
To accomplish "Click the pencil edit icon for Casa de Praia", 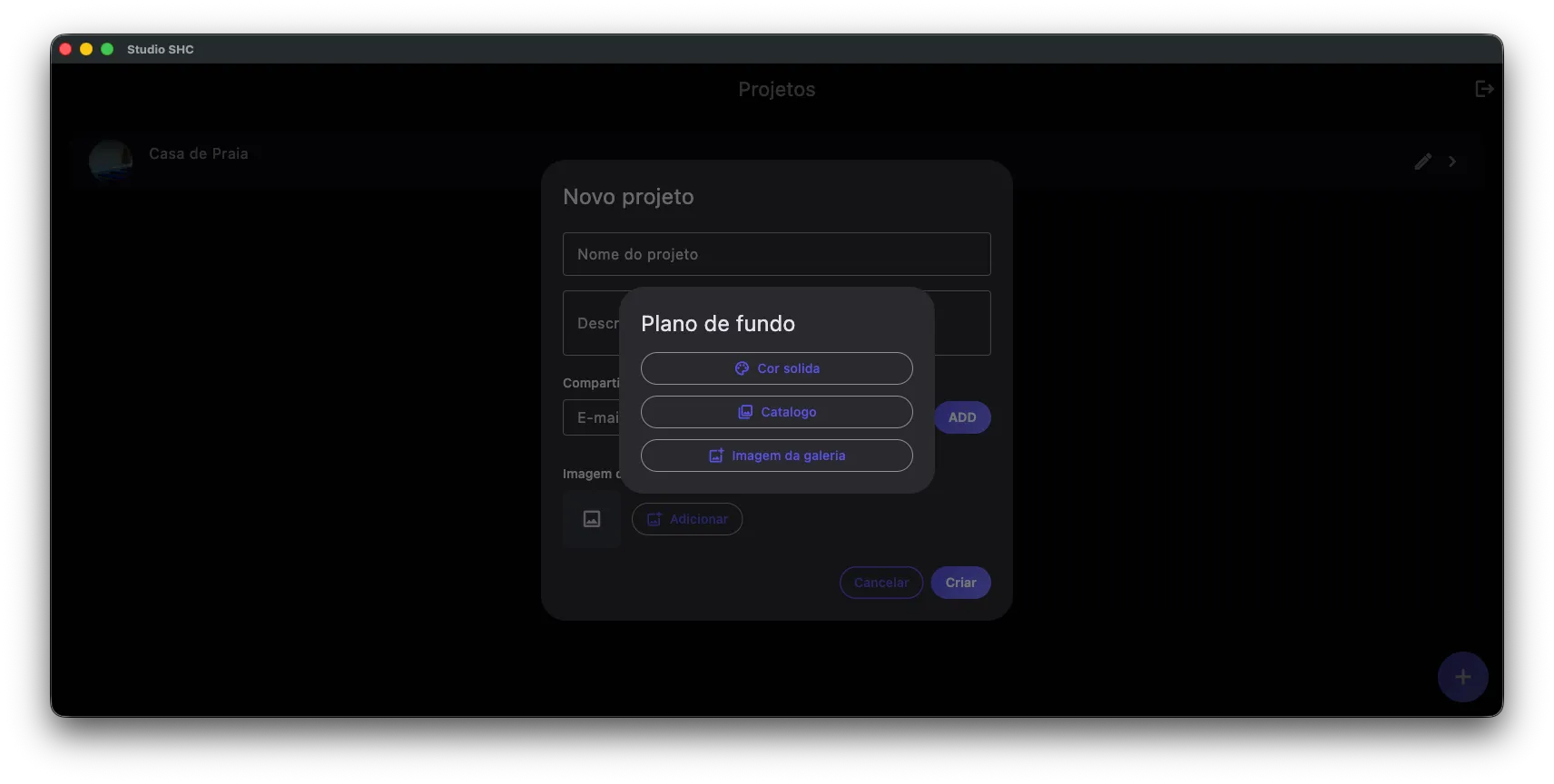I will pos(1422,162).
